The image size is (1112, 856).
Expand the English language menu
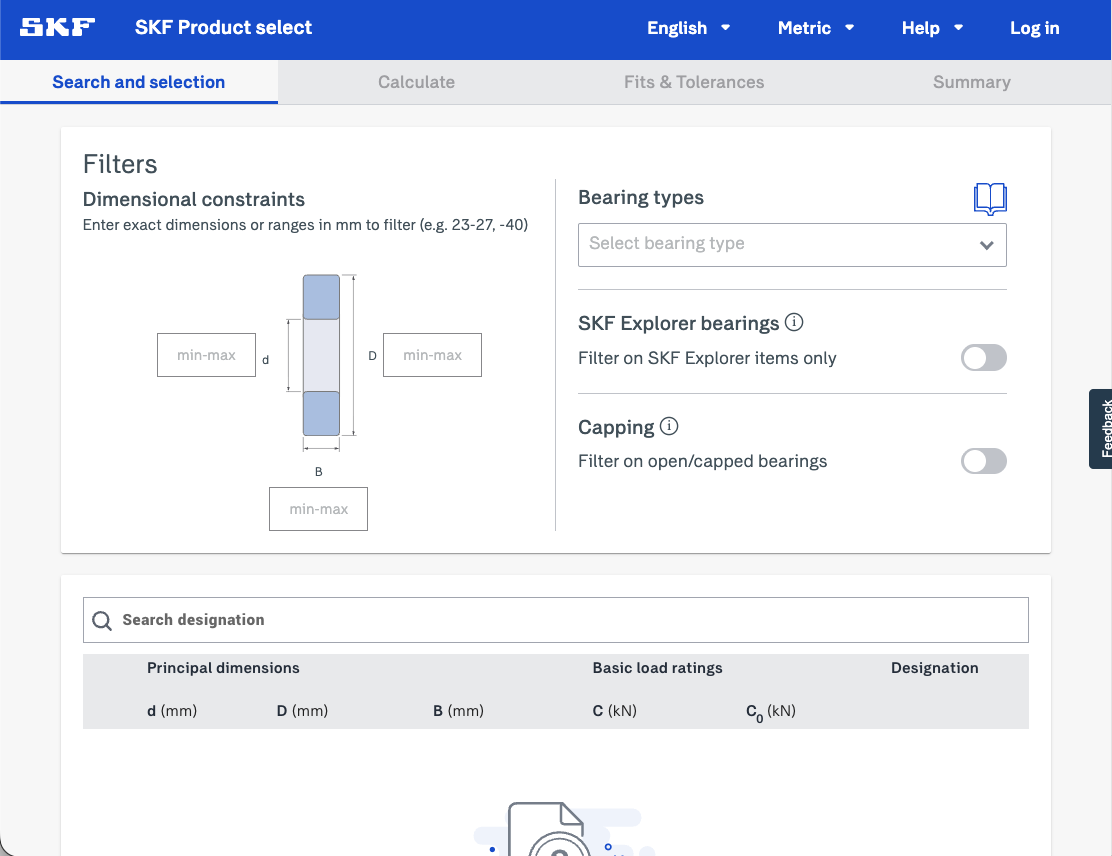(688, 28)
